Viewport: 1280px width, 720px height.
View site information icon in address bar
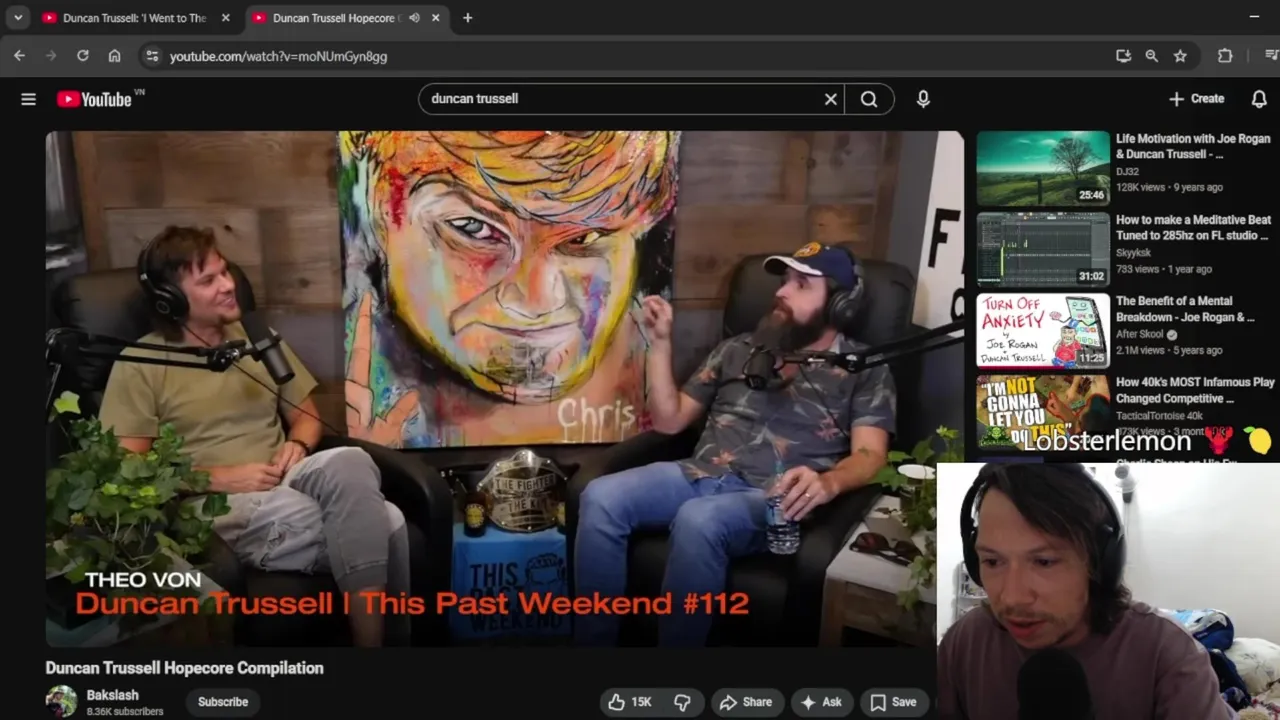click(x=152, y=56)
